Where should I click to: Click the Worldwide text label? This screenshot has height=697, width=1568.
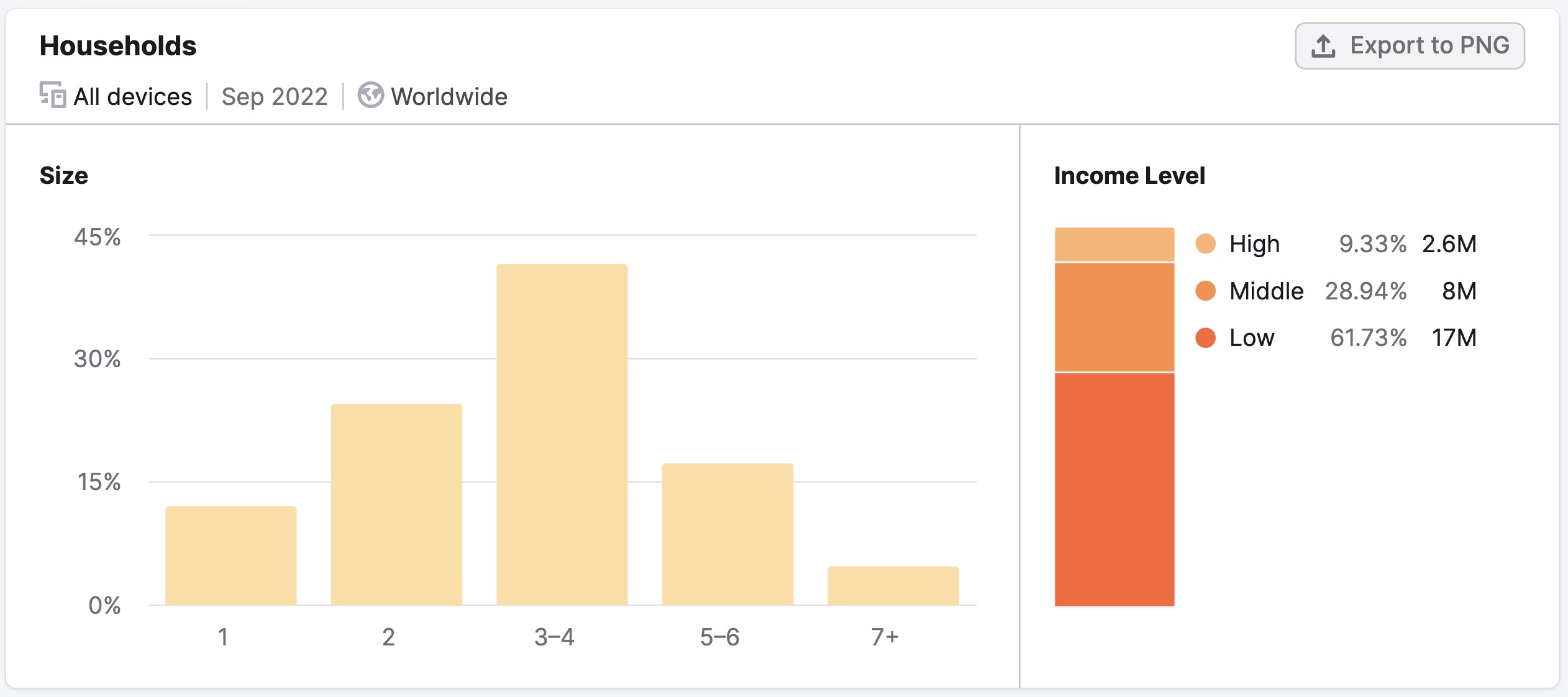449,96
